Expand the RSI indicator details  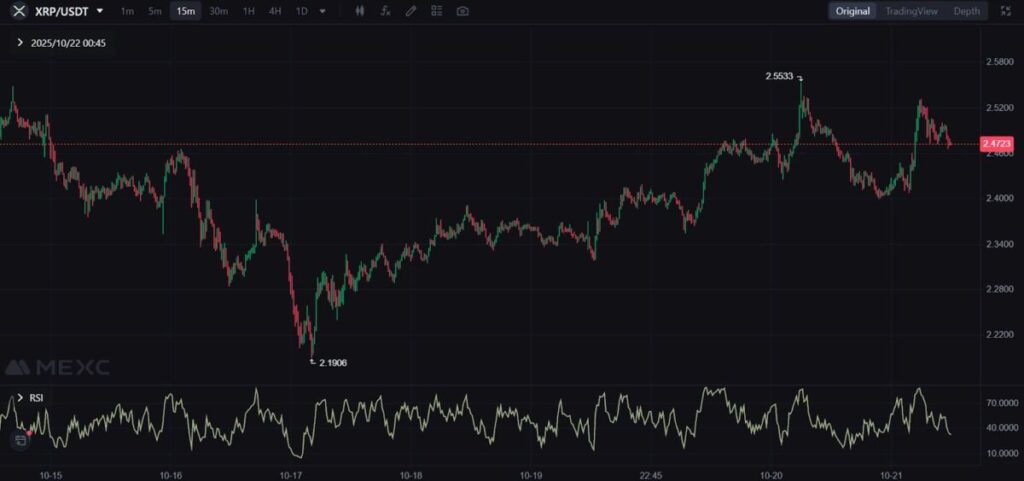coord(19,398)
